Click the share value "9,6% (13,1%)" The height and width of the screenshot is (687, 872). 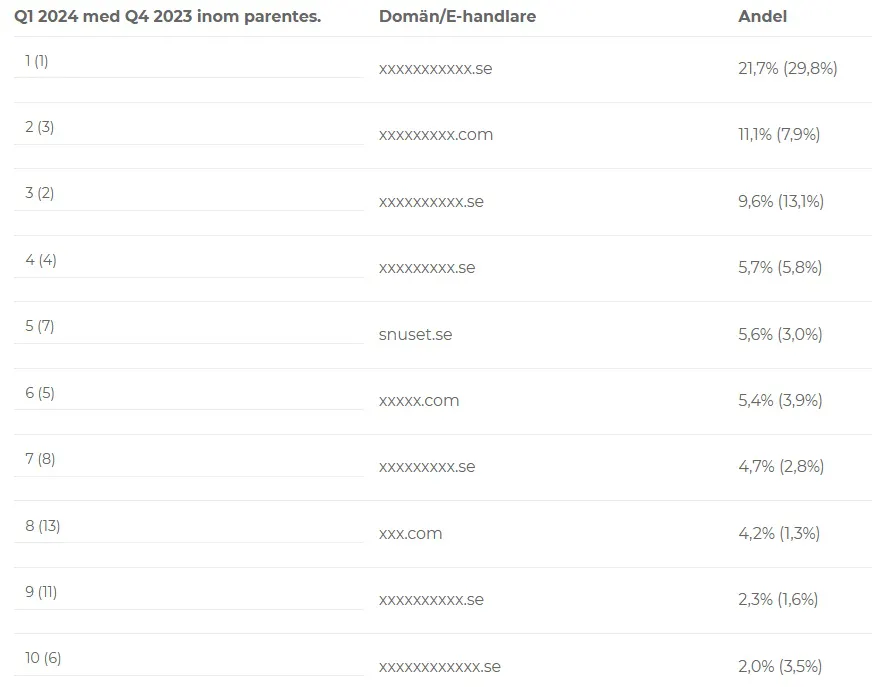pyautogui.click(x=780, y=201)
